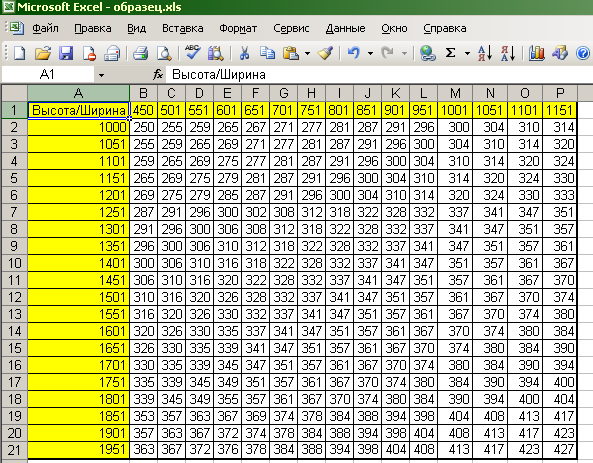
Task: Click the fx Insert Function button
Action: (x=158, y=75)
